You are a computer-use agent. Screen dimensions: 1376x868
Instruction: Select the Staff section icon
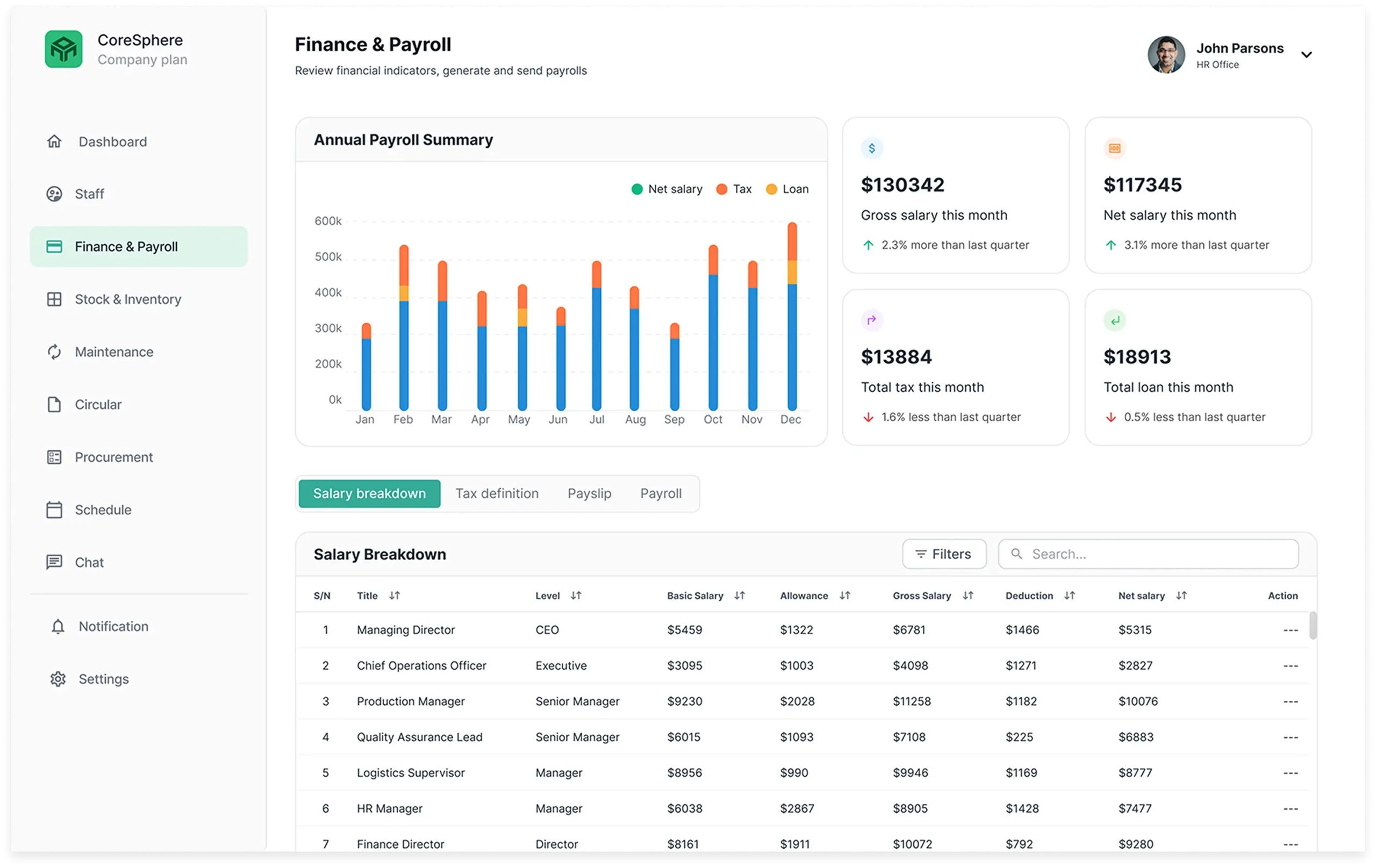pos(55,193)
